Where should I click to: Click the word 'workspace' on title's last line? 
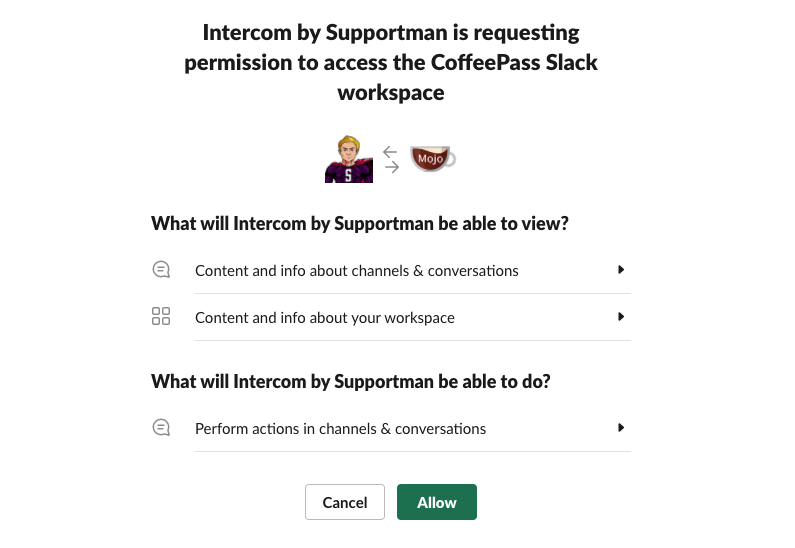coord(391,93)
